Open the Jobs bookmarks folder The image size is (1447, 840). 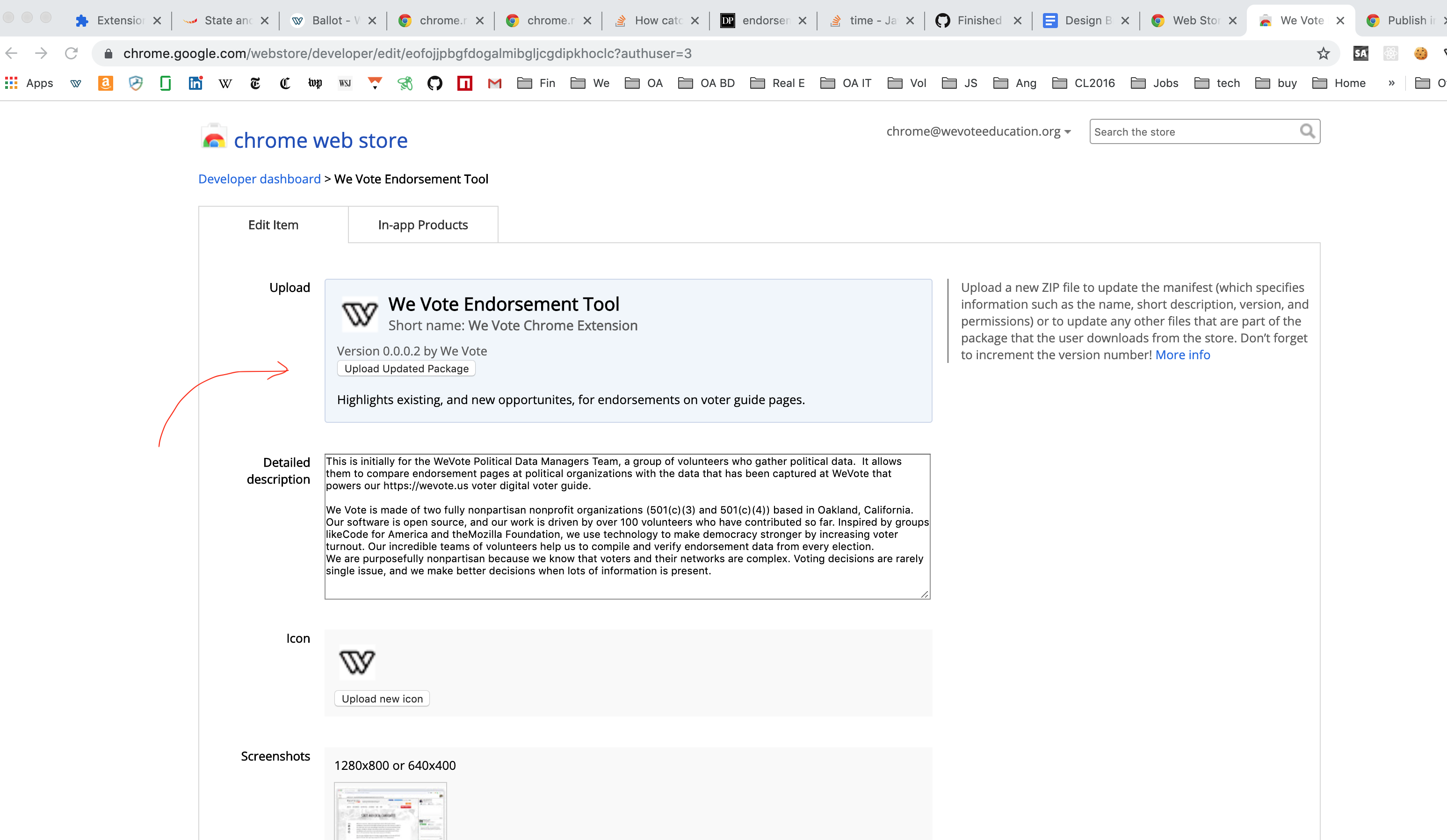1155,83
